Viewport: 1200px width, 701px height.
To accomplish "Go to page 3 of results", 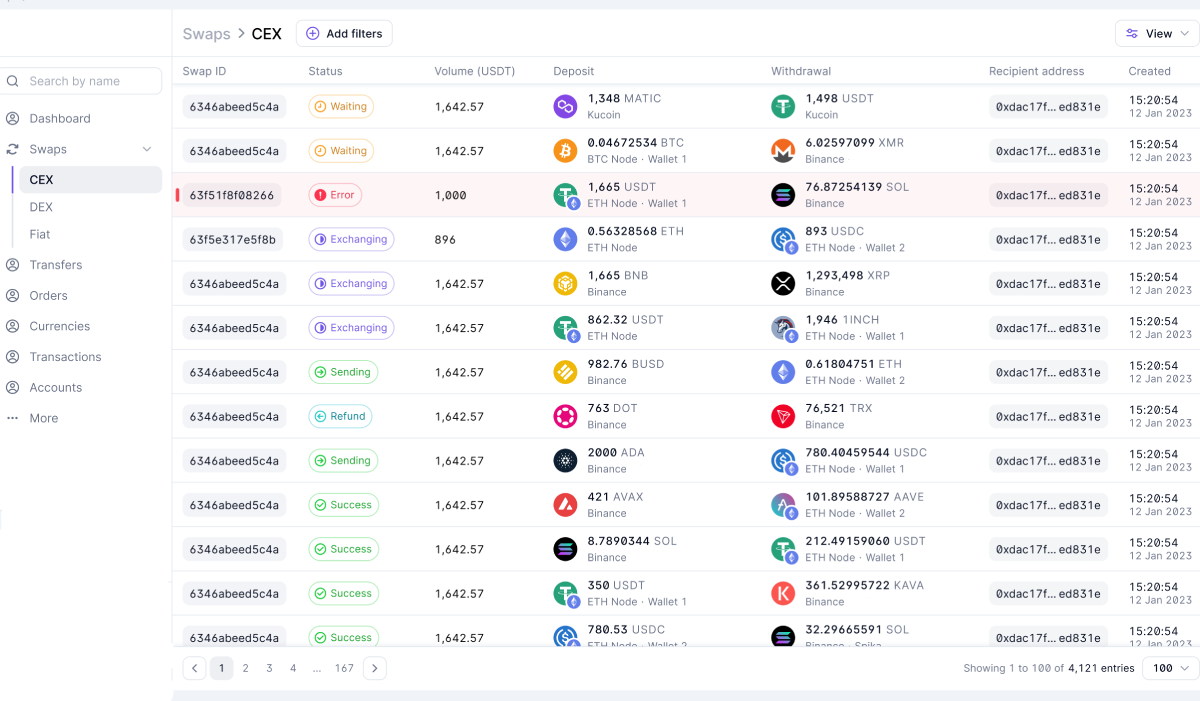I will coord(270,667).
